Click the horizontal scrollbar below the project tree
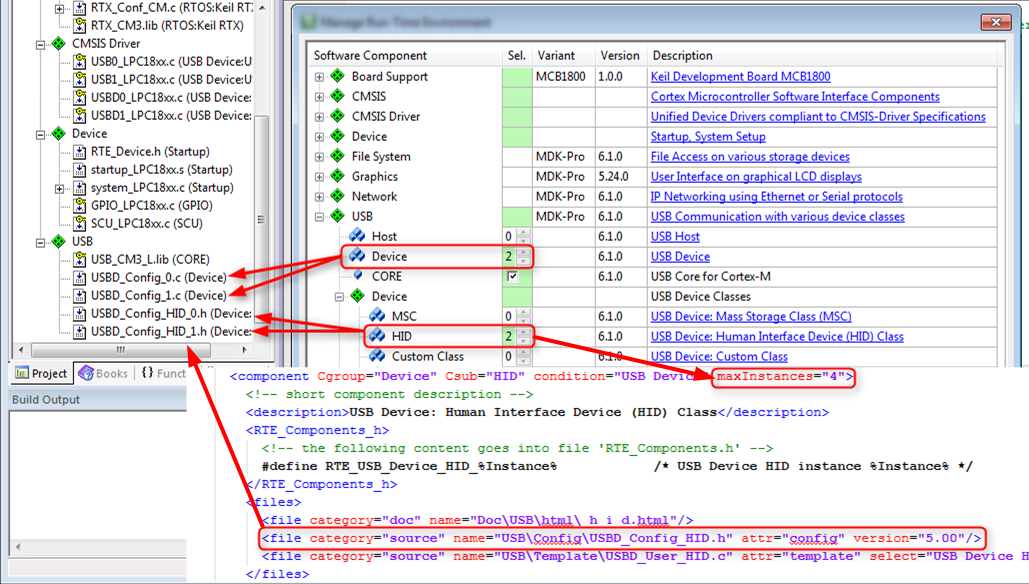This screenshot has width=1029, height=584. (120, 350)
